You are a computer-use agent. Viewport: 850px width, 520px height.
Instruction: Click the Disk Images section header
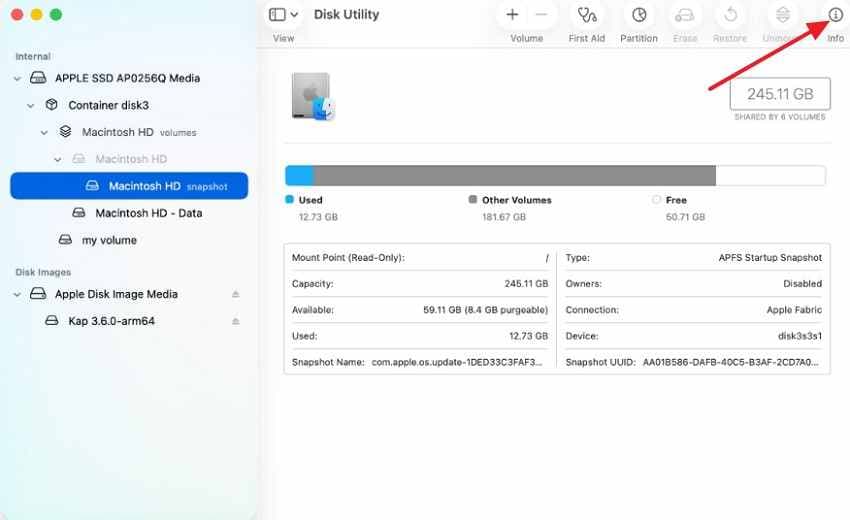tap(43, 272)
